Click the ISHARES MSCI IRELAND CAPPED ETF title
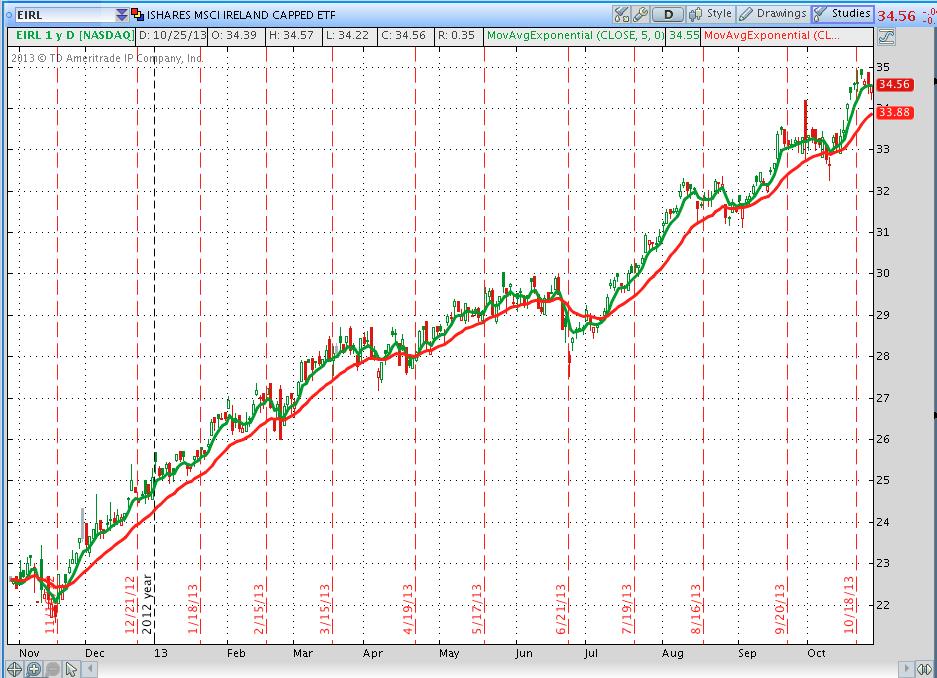Viewport: 937px width, 678px height. [241, 15]
